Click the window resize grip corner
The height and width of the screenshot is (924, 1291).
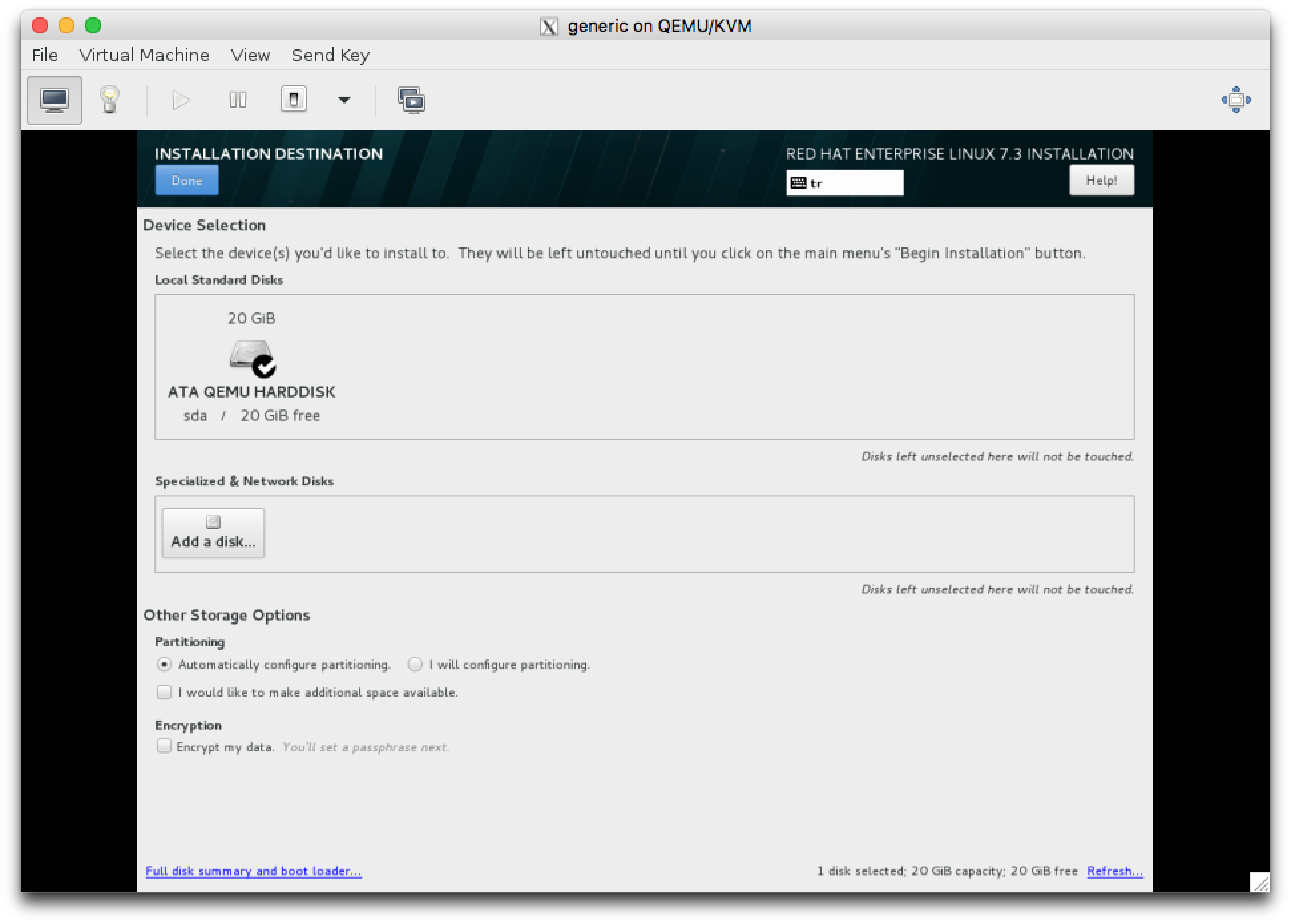(x=1260, y=882)
